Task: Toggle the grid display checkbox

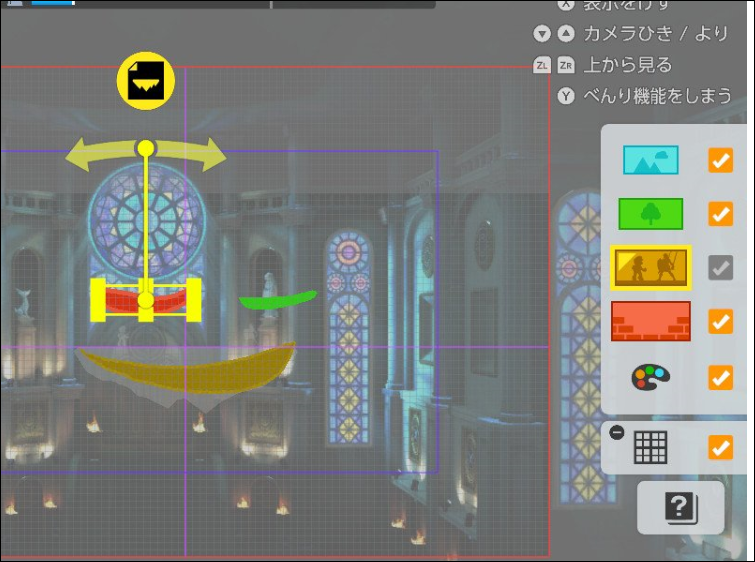Action: click(720, 447)
